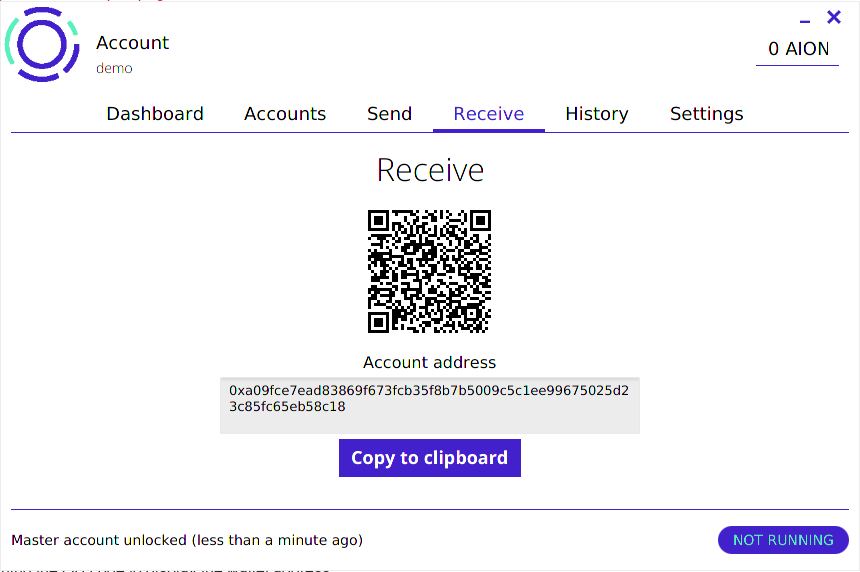This screenshot has height=572, width=860.
Task: Click the demo account name
Action: click(114, 68)
